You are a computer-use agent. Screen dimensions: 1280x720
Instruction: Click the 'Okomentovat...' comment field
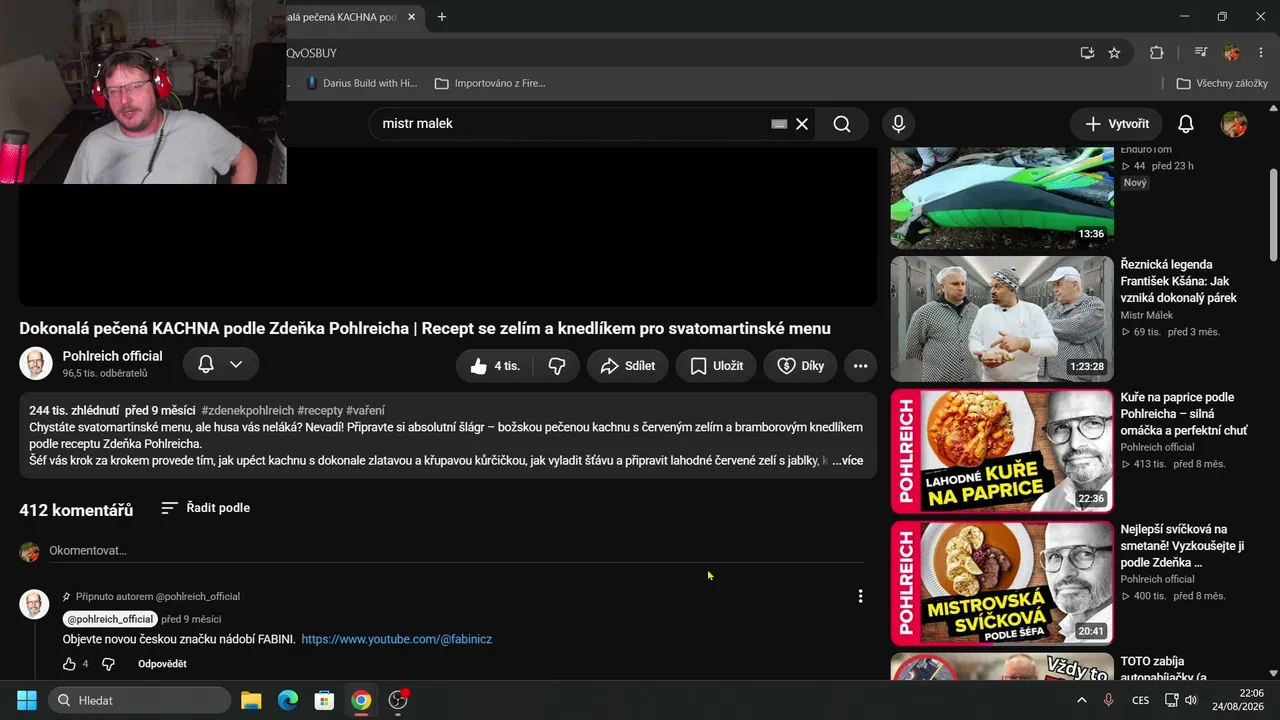tap(456, 551)
